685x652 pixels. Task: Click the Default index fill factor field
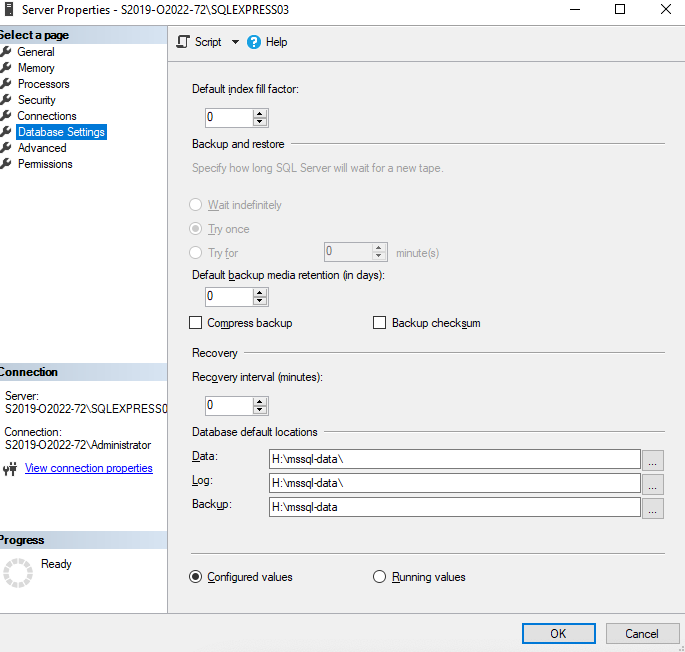point(229,118)
